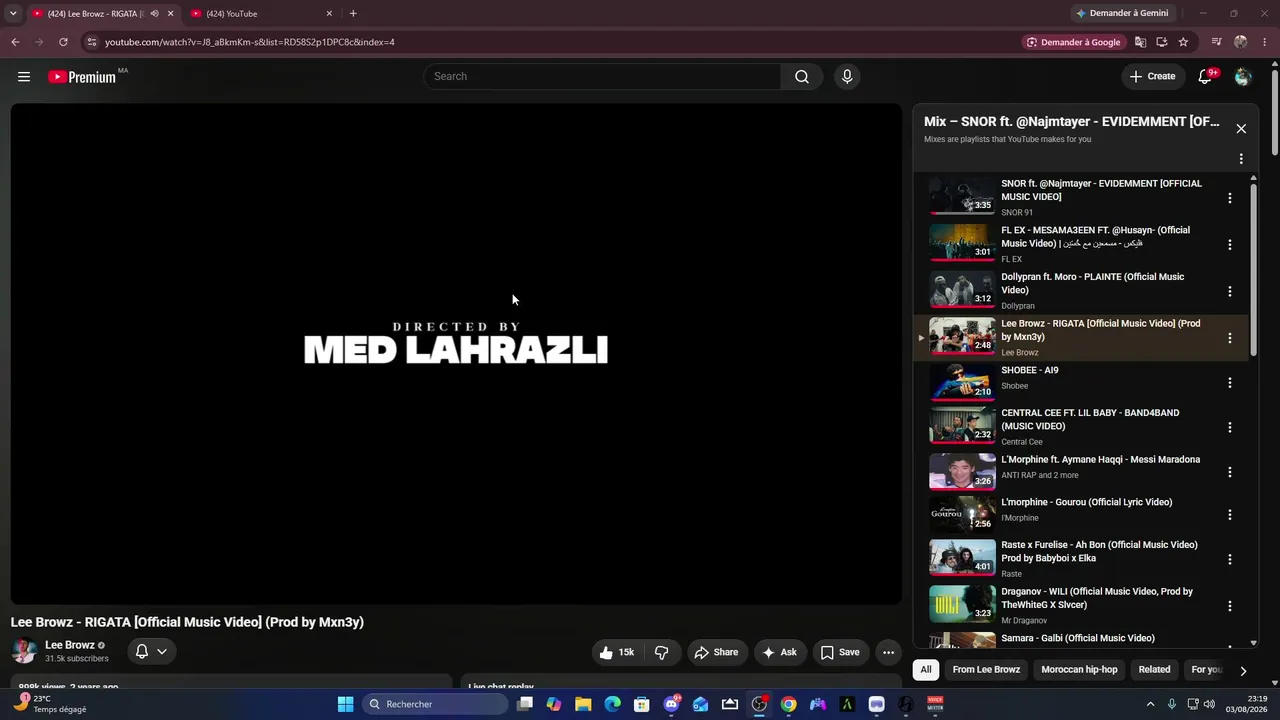Switch to the (424) YouTube tab
1280x720 pixels.
click(262, 13)
